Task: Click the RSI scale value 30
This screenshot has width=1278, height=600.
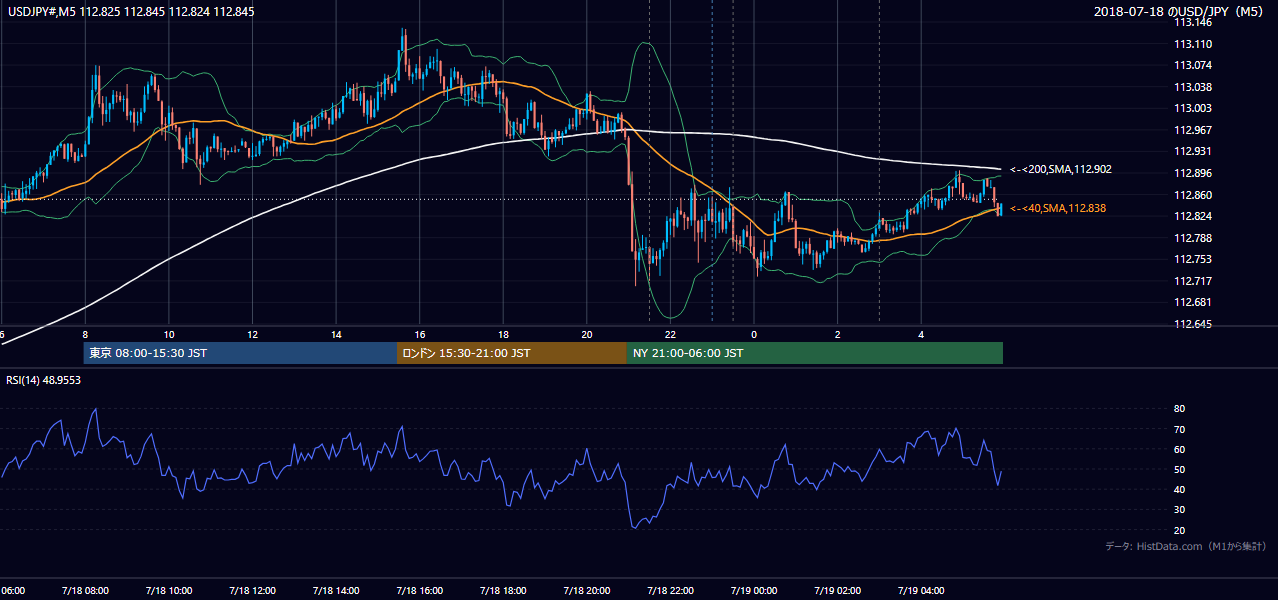Action: (x=1179, y=509)
